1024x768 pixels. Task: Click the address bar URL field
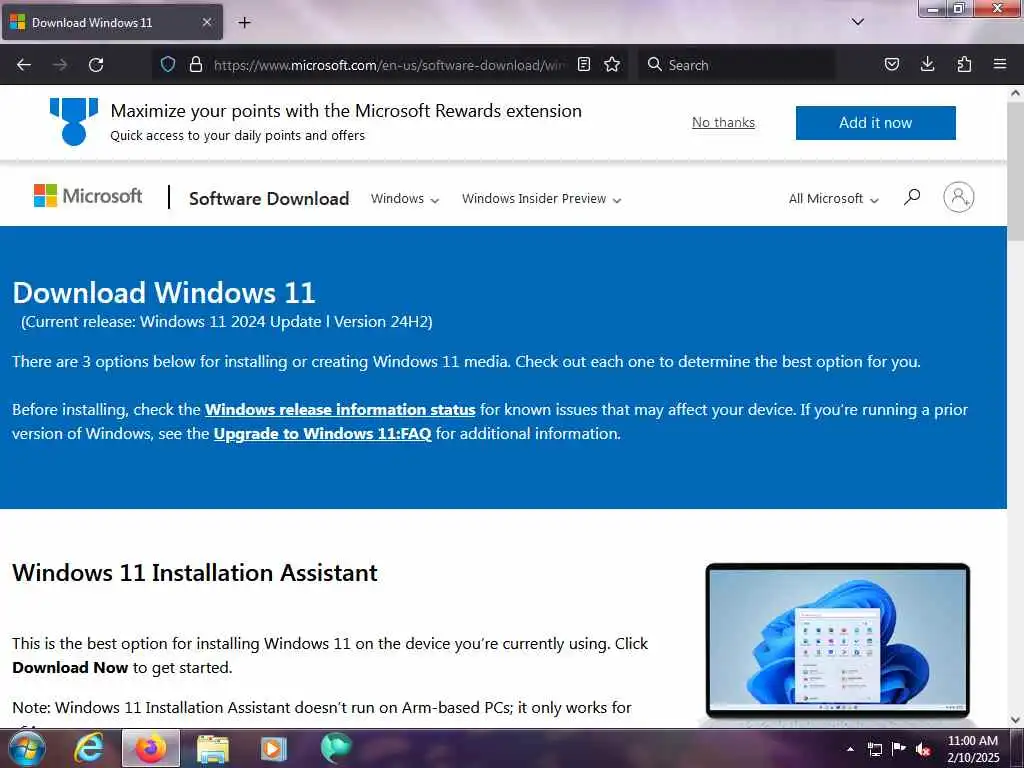coord(390,65)
